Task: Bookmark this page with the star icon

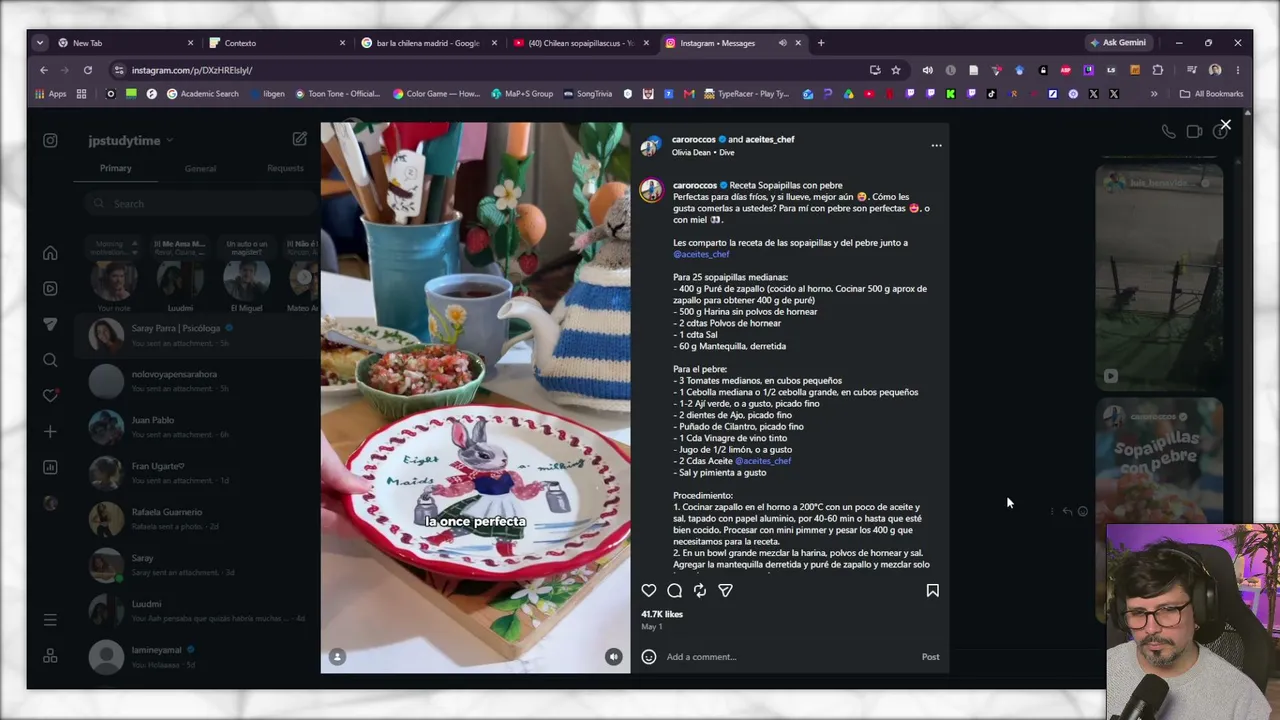Action: click(896, 70)
